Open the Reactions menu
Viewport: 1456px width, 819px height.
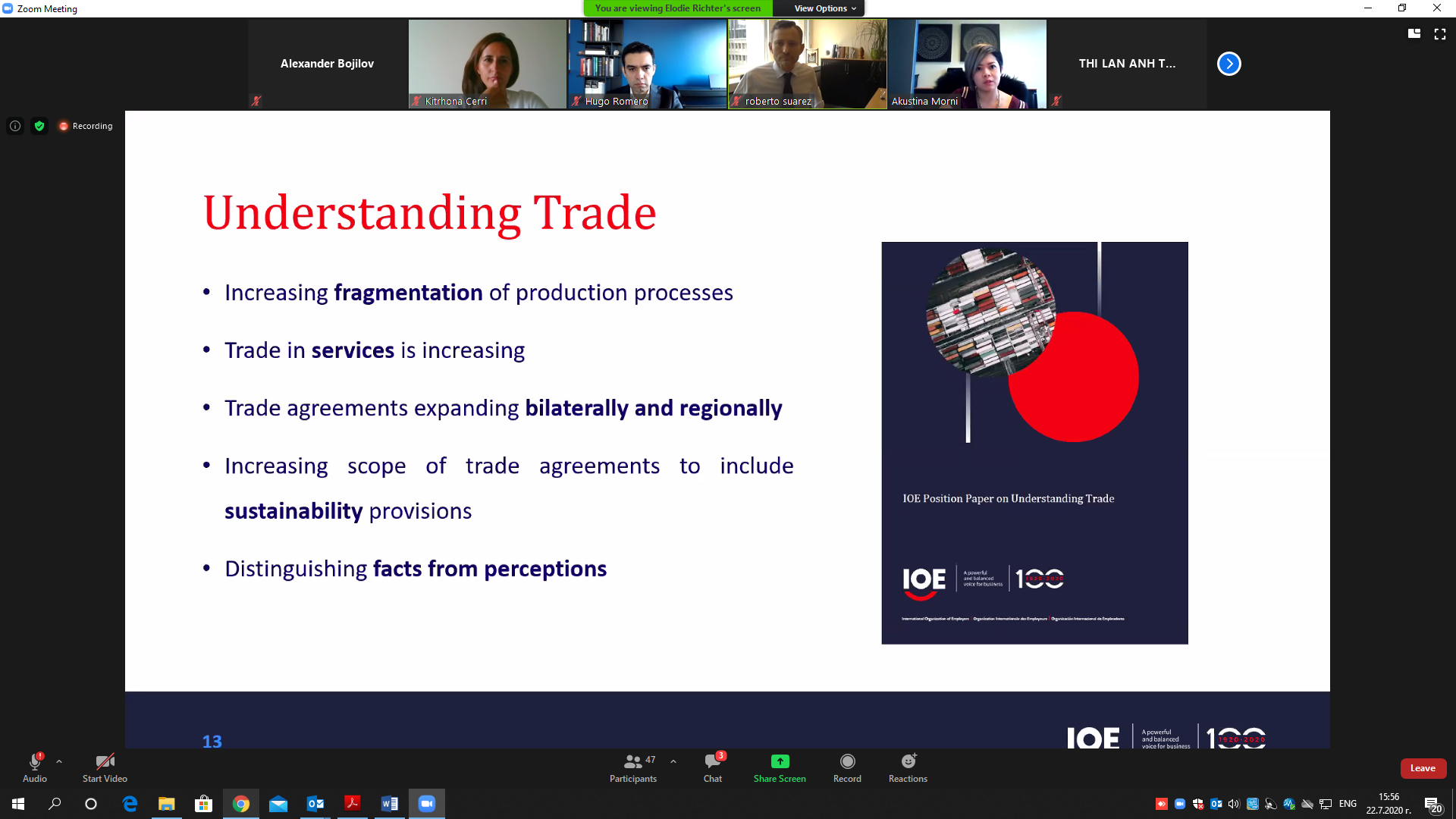908,767
